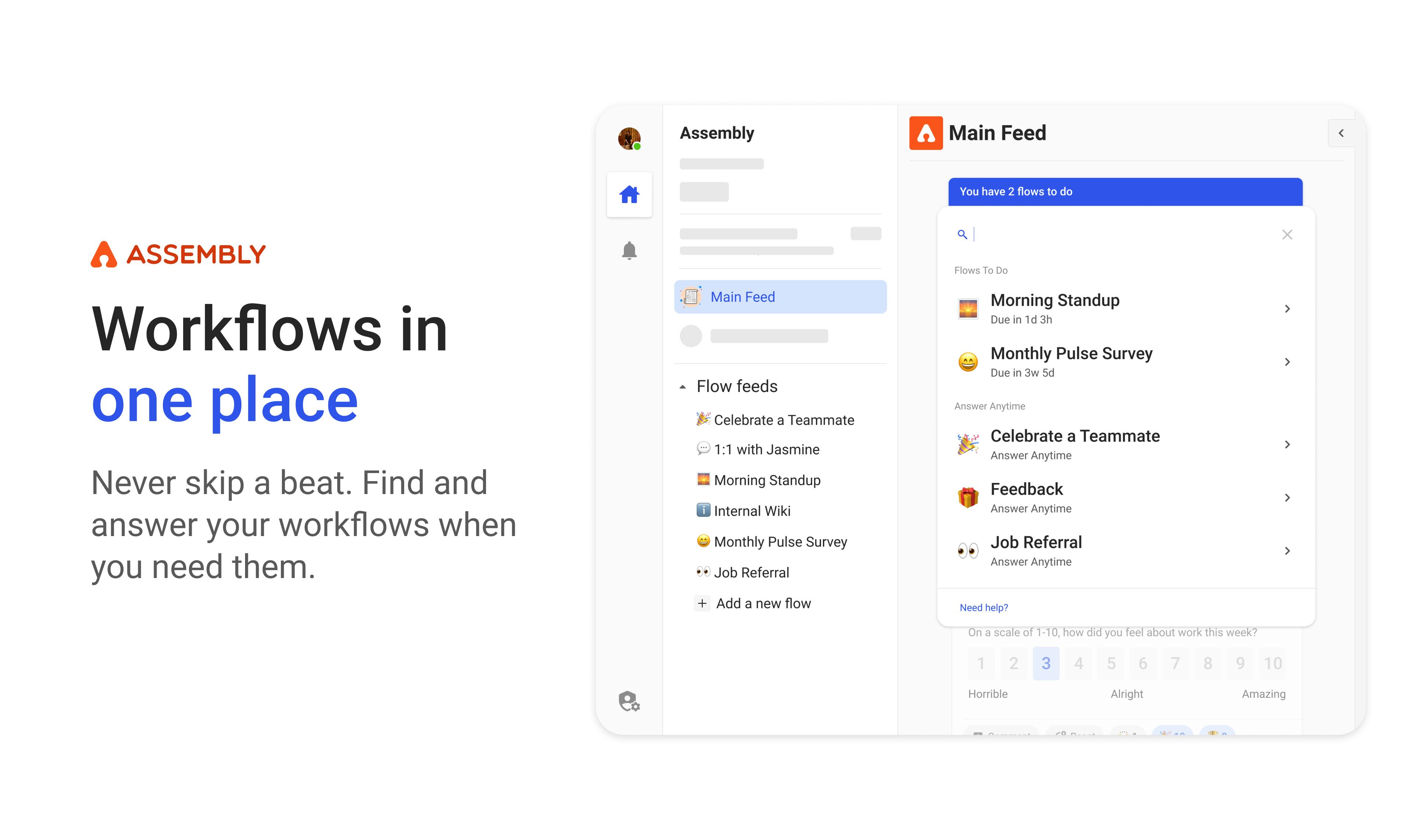
Task: Click the party popper icon in Flow feeds
Action: coord(703,418)
